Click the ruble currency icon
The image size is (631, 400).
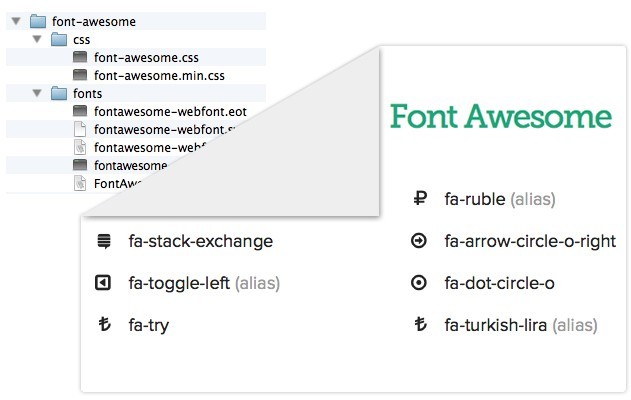419,199
